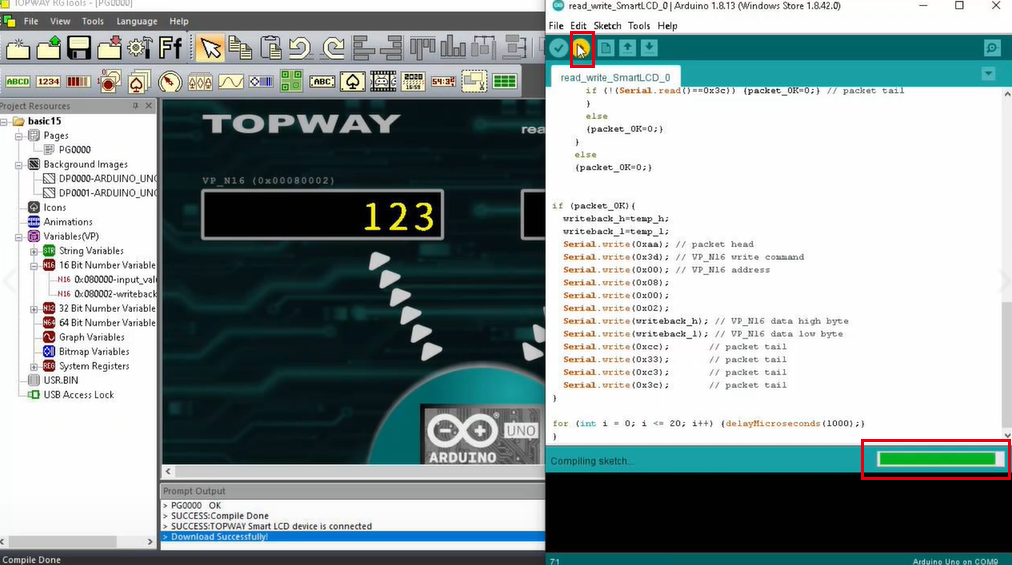This screenshot has width=1012, height=565.
Task: Insert a circular gauge meter element
Action: tap(170, 81)
